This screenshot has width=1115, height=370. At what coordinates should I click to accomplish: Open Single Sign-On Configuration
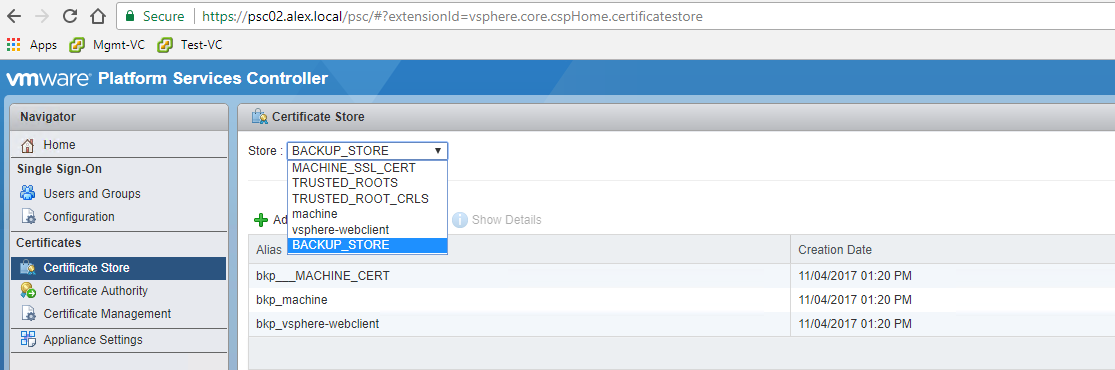79,216
